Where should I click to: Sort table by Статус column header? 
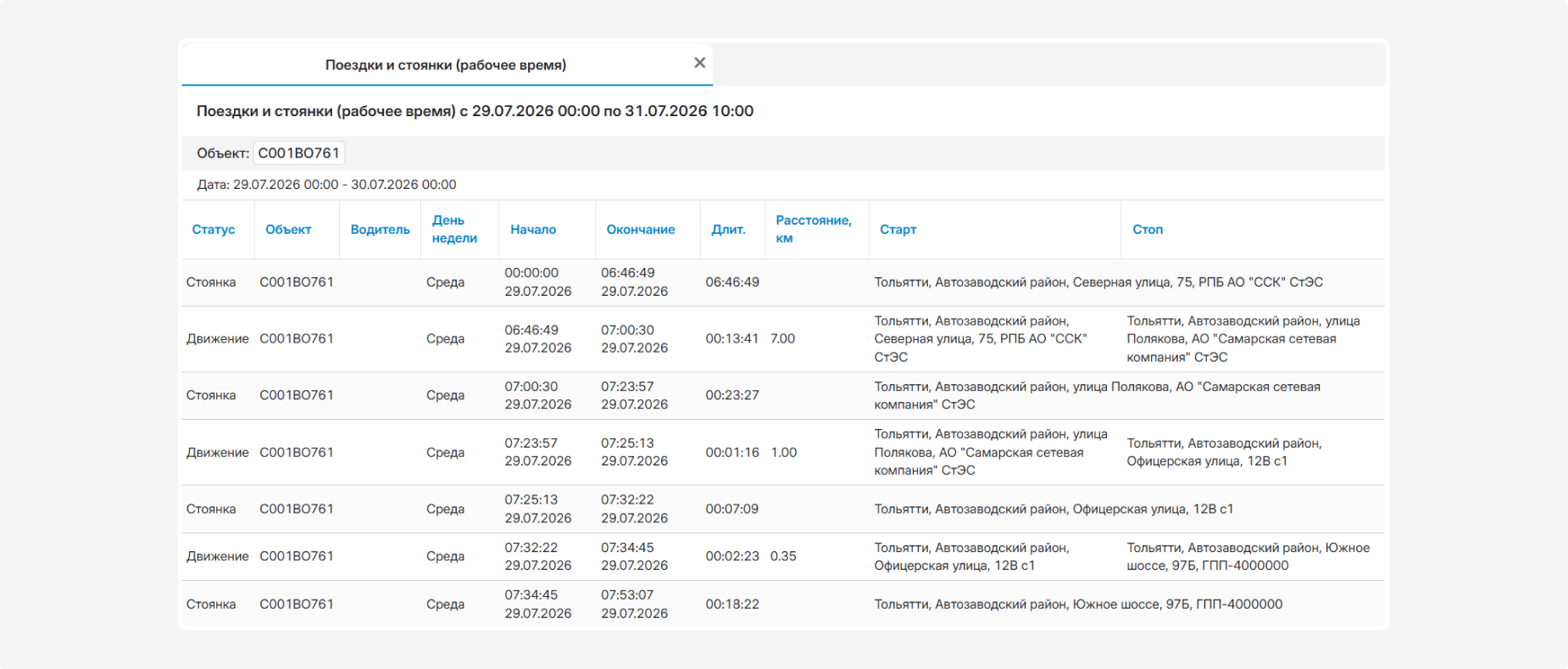point(214,230)
